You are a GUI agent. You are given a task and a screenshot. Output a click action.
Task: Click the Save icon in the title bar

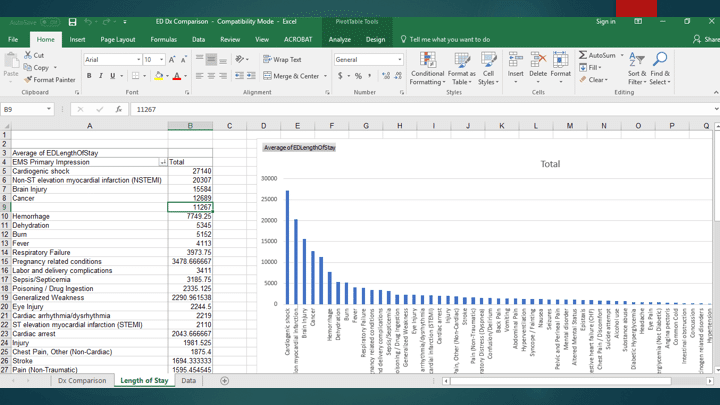[x=72, y=21]
